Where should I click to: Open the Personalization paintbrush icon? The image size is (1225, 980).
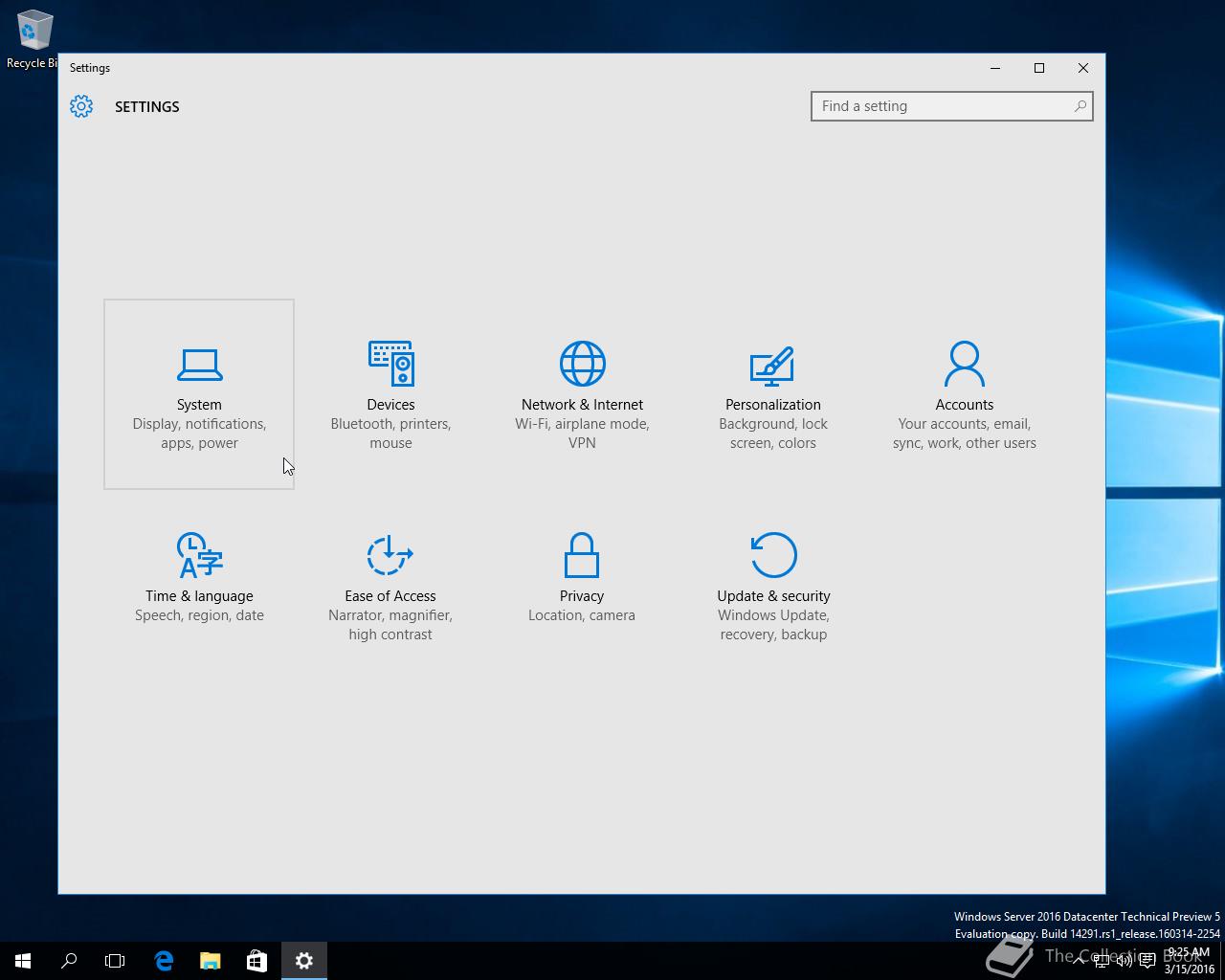pyautogui.click(x=772, y=366)
